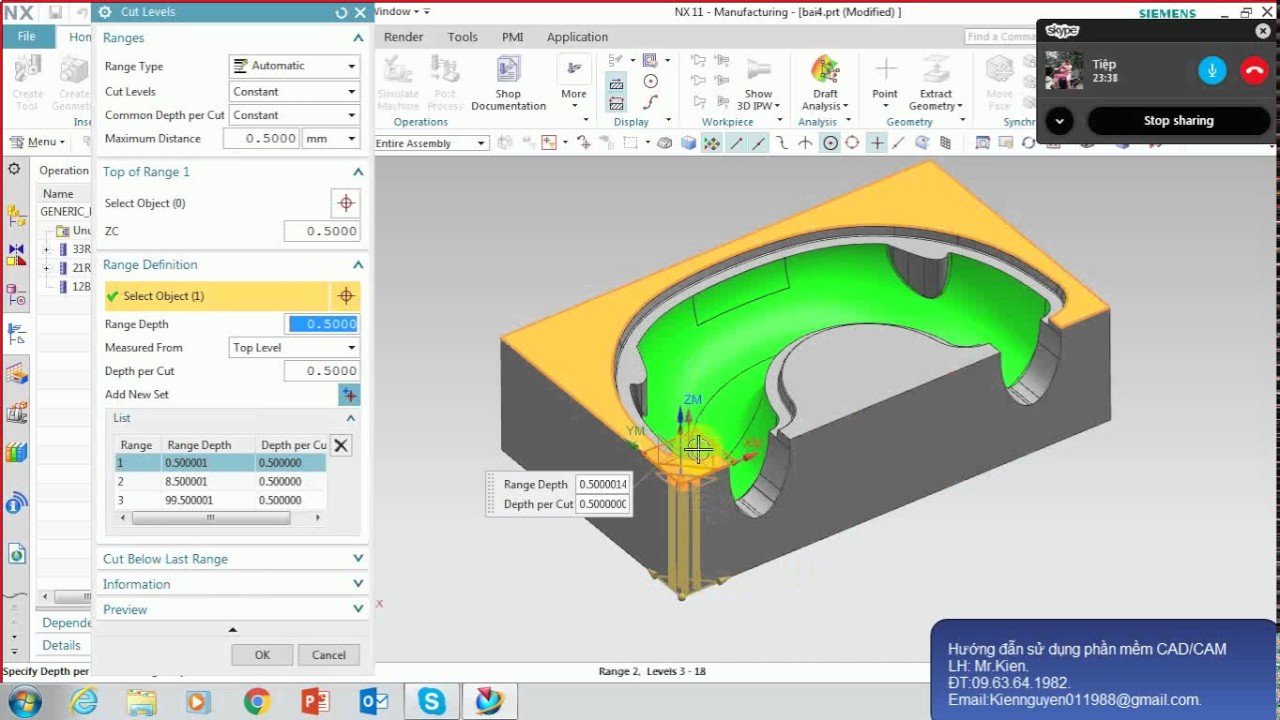Open Shop Documentation tool
The height and width of the screenshot is (720, 1280).
pos(508,84)
